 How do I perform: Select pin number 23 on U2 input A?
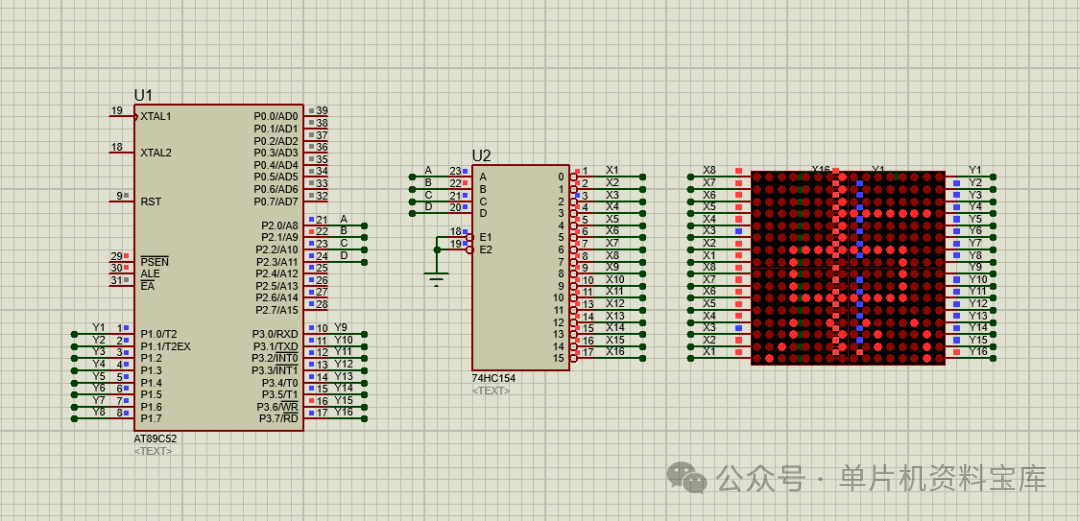point(455,171)
